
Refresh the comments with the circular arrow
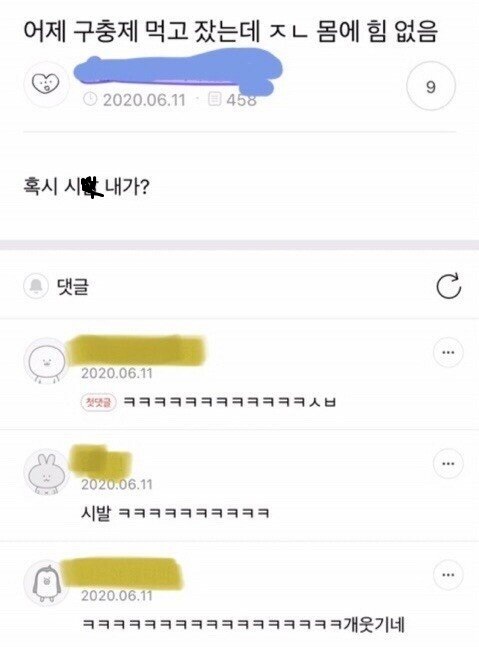pyautogui.click(x=448, y=286)
